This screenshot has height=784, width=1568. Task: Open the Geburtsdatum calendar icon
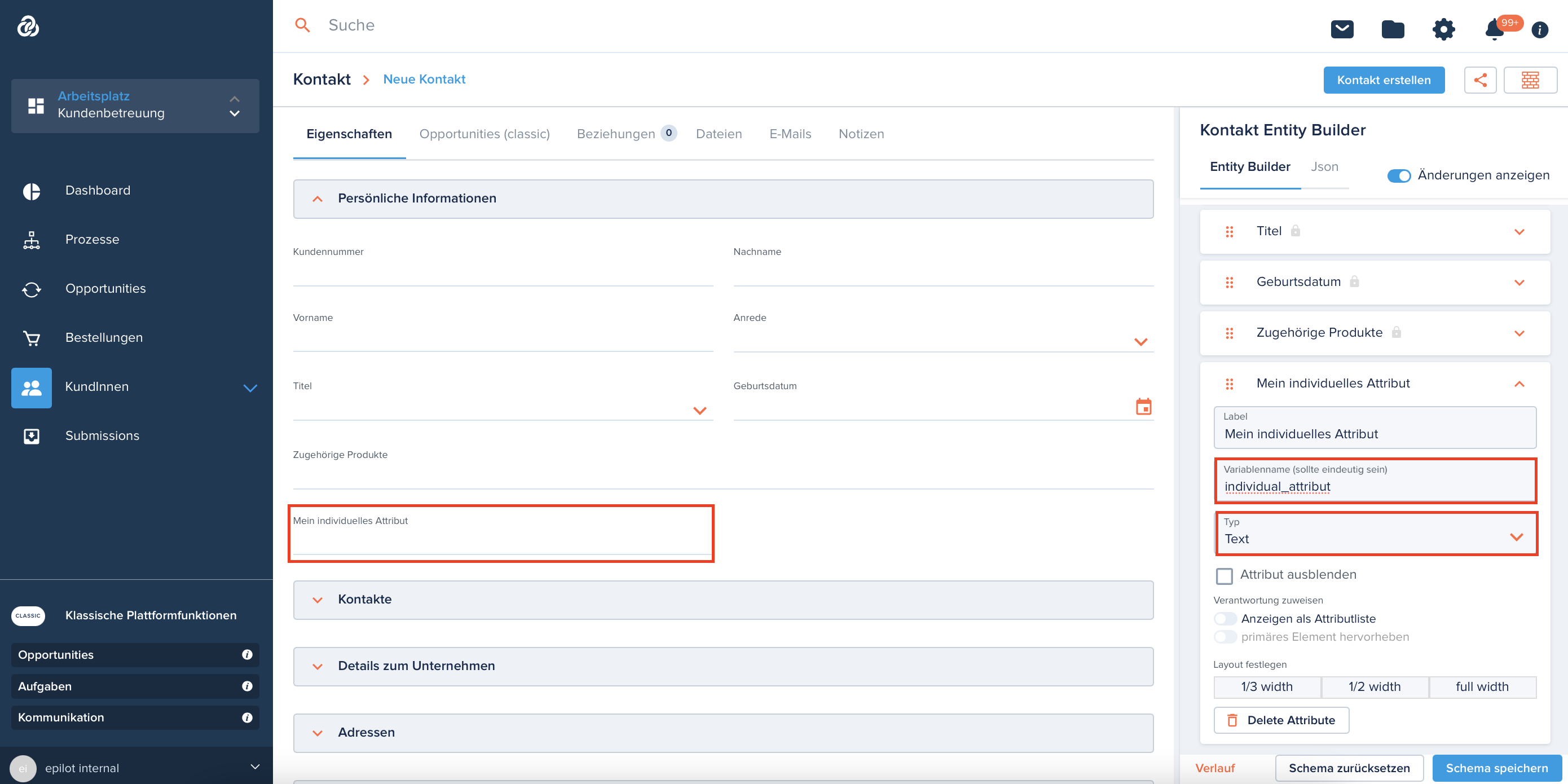tap(1143, 406)
